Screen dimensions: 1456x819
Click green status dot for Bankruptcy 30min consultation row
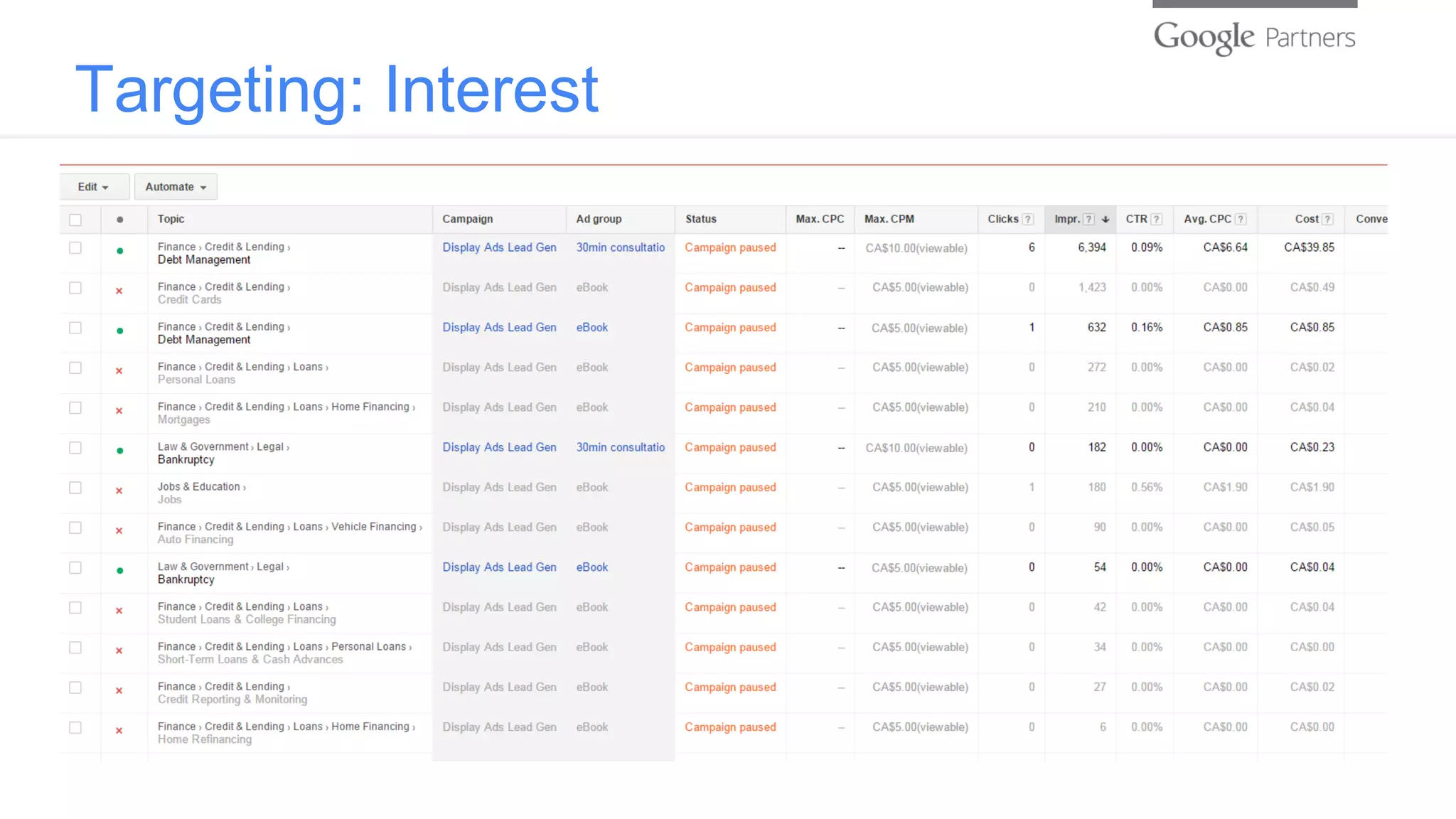pos(119,451)
